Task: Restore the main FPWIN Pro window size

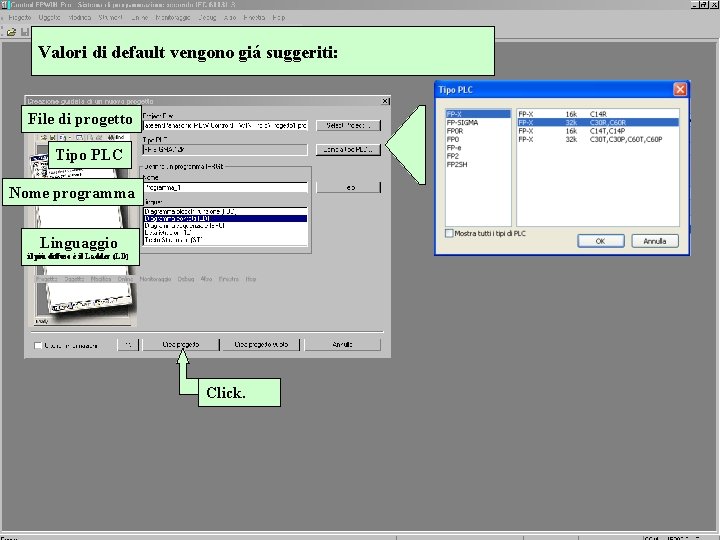Action: click(x=703, y=5)
